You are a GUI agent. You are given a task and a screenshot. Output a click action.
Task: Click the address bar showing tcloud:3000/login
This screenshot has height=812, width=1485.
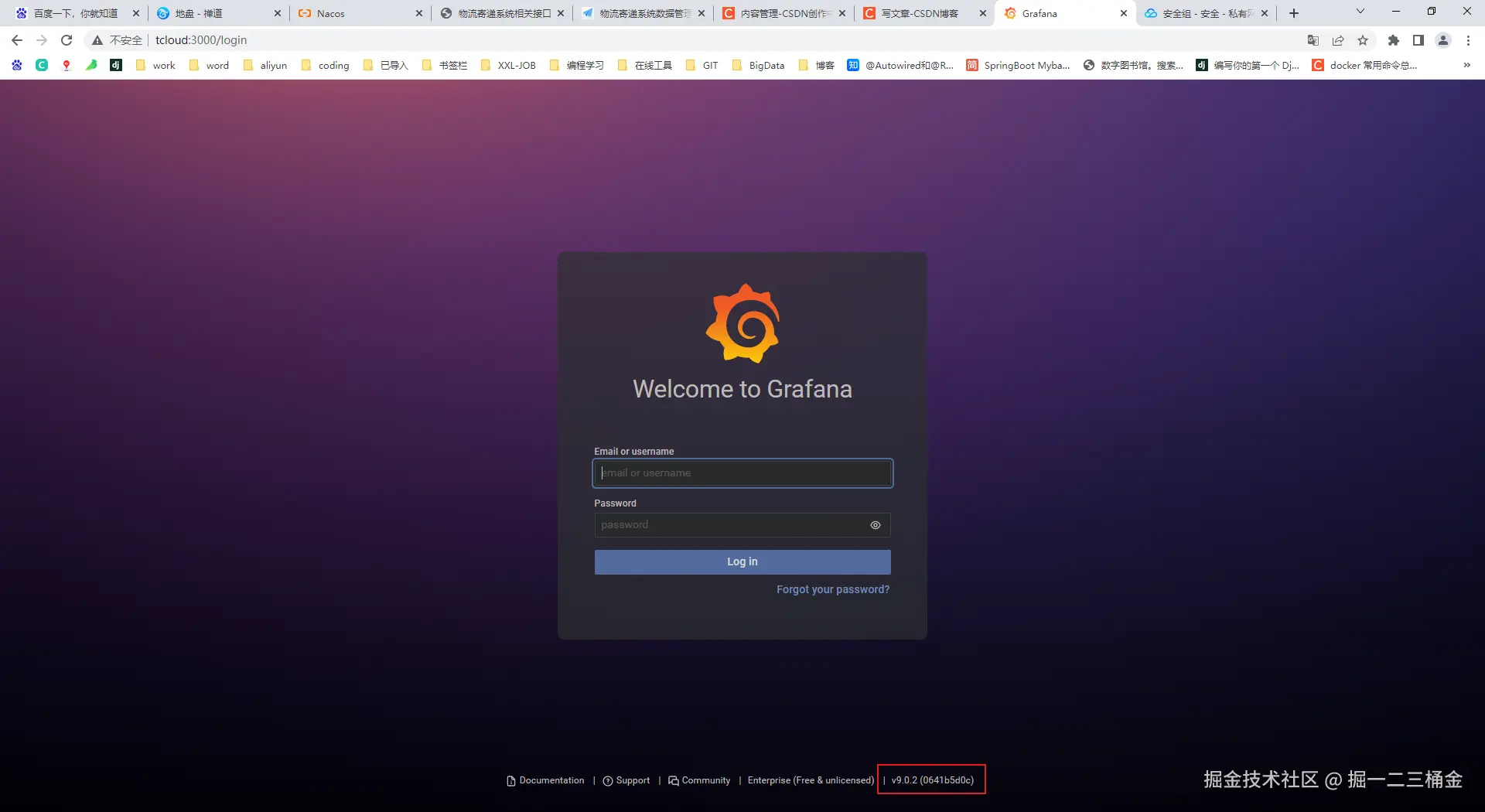click(201, 40)
